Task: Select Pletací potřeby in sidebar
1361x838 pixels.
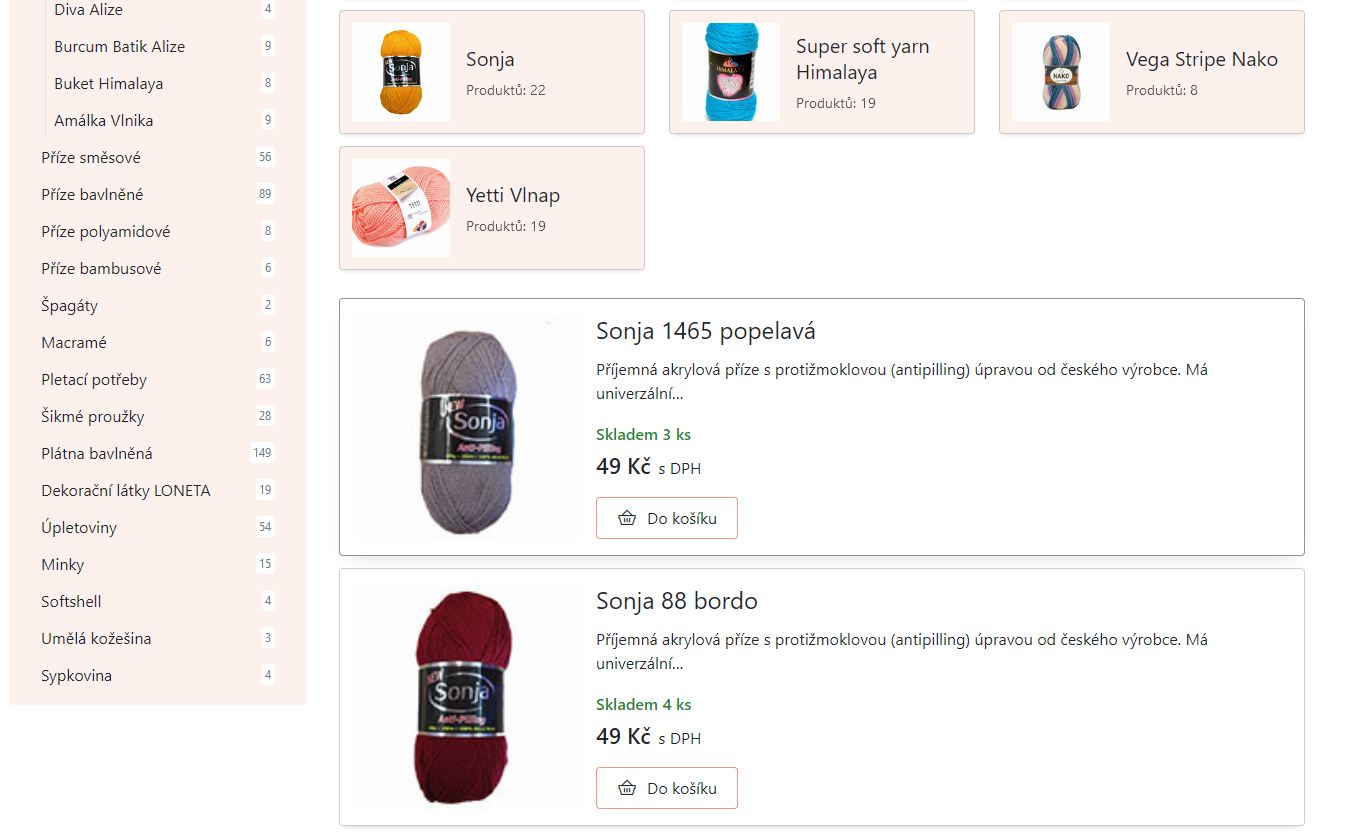Action: pyautogui.click(x=94, y=379)
